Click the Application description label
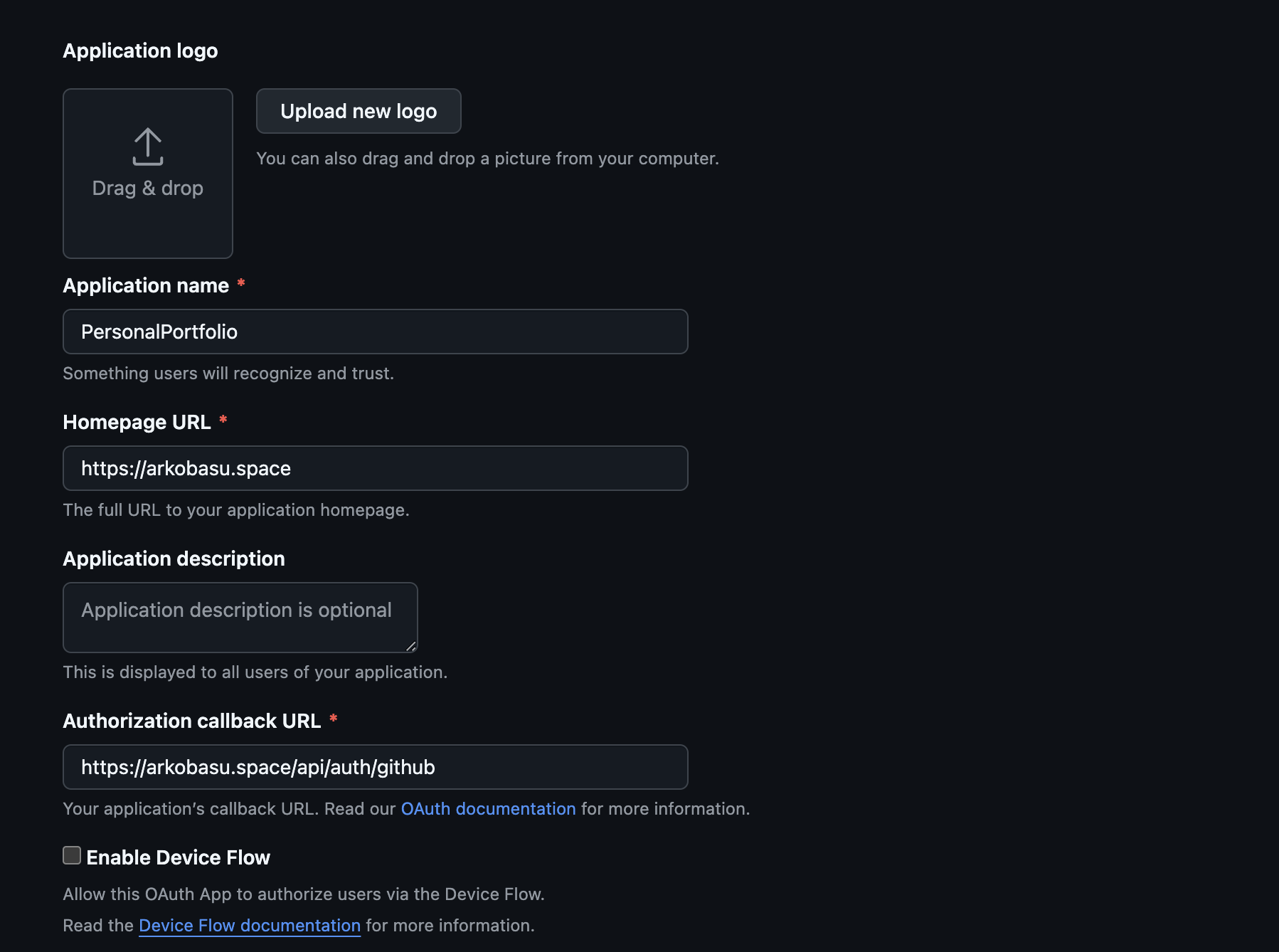This screenshot has width=1279, height=952. point(174,559)
